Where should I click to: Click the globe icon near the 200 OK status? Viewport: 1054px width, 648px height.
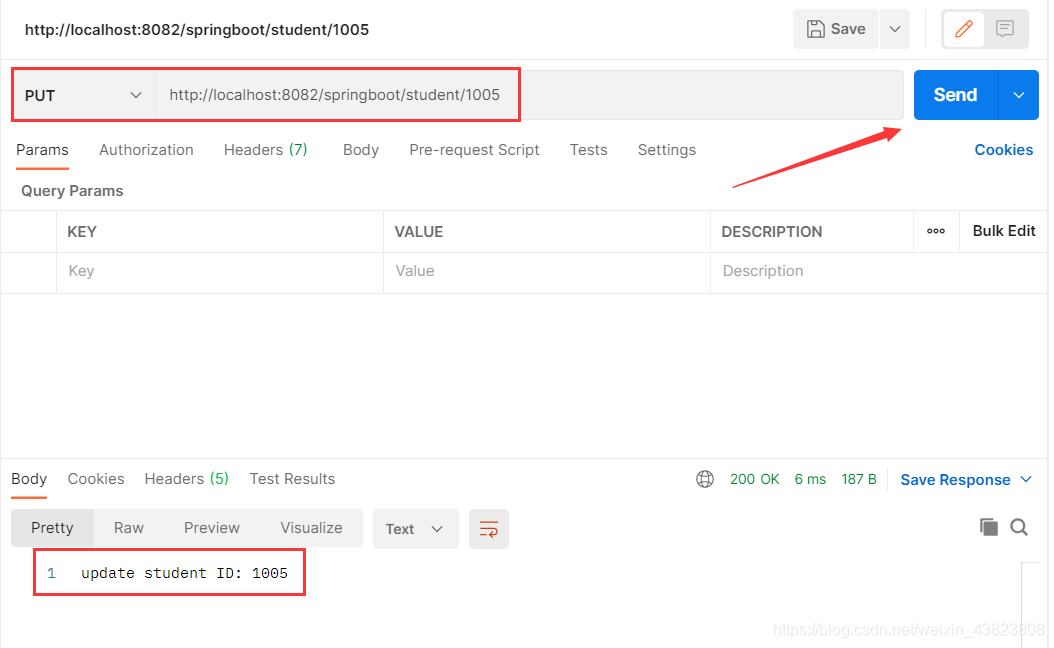(705, 479)
